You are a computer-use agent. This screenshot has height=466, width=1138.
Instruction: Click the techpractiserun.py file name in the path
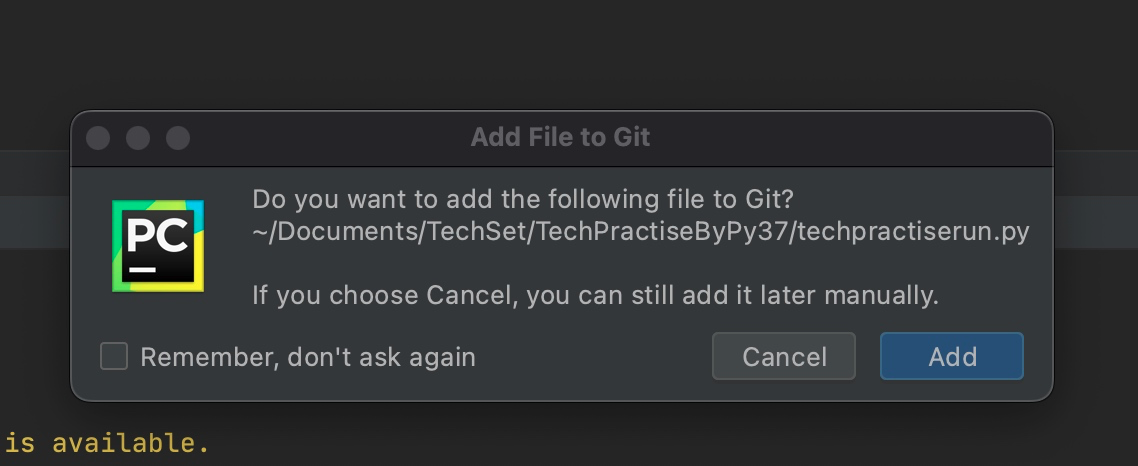912,232
